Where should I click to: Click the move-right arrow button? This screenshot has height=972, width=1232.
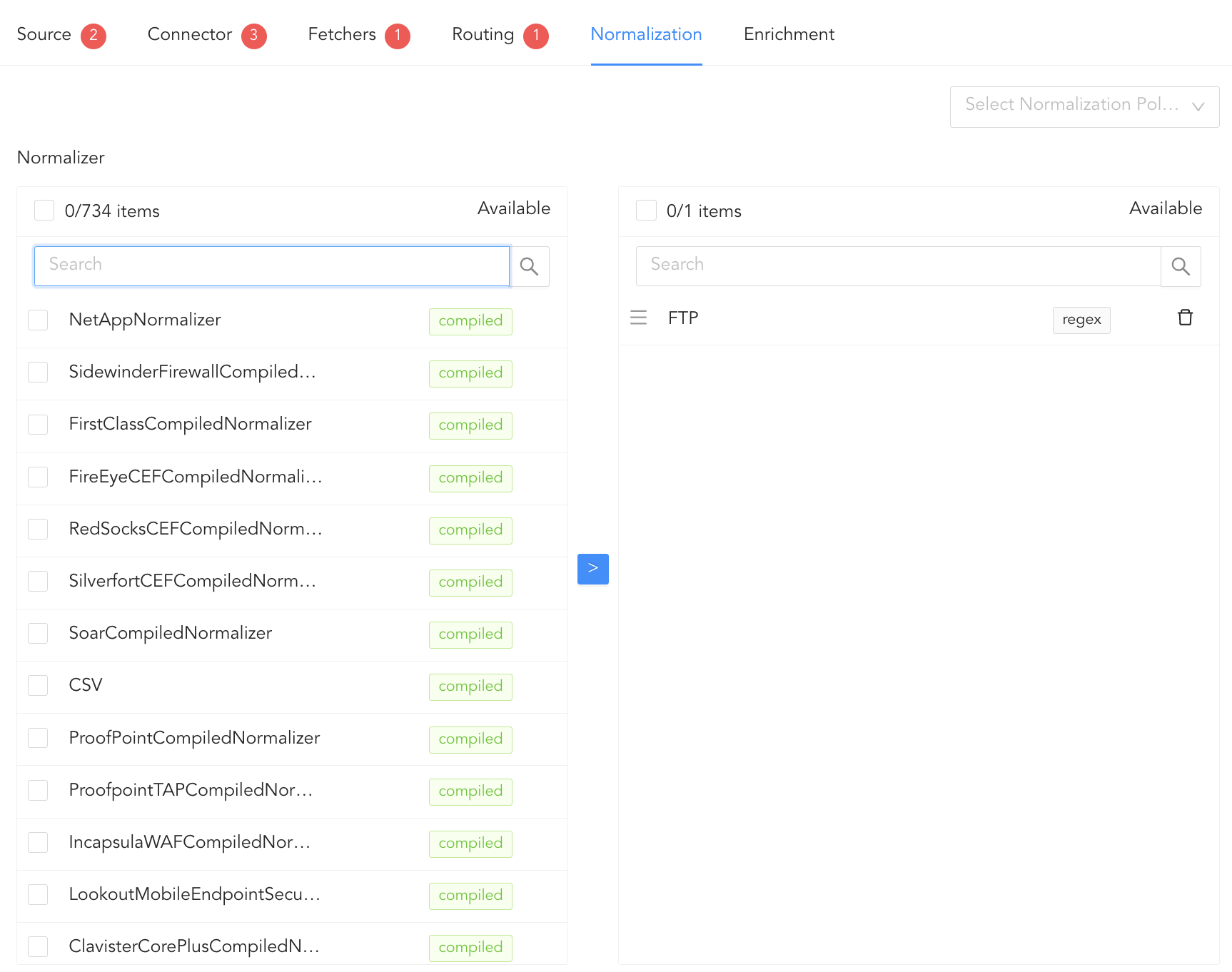pos(592,569)
